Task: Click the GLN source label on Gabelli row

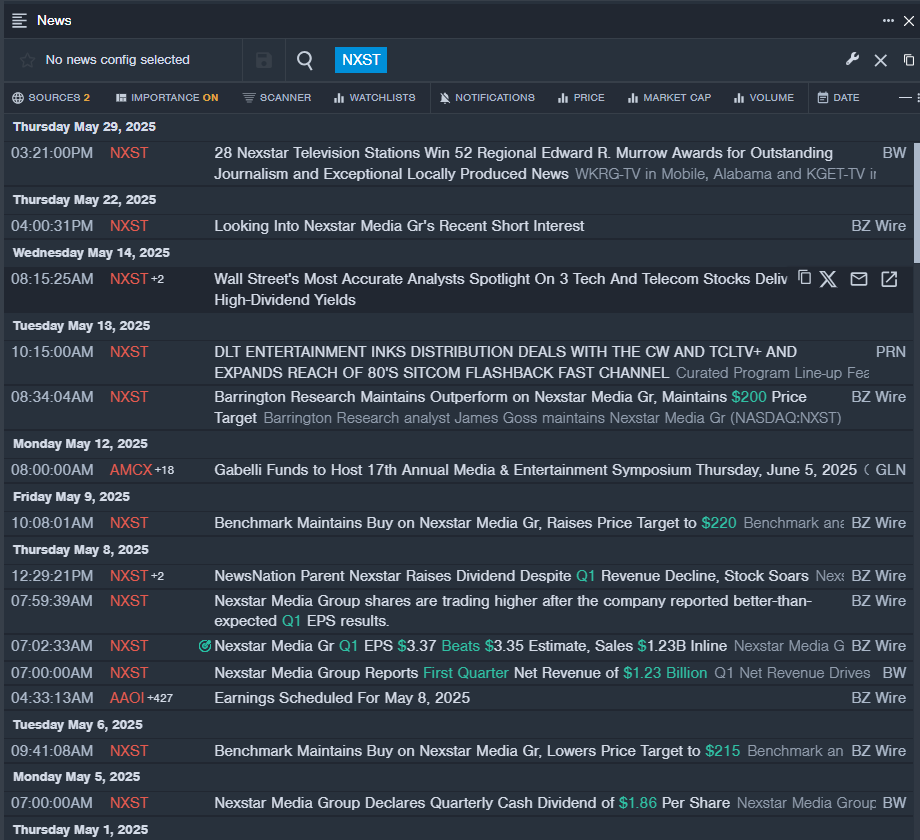Action: [891, 470]
